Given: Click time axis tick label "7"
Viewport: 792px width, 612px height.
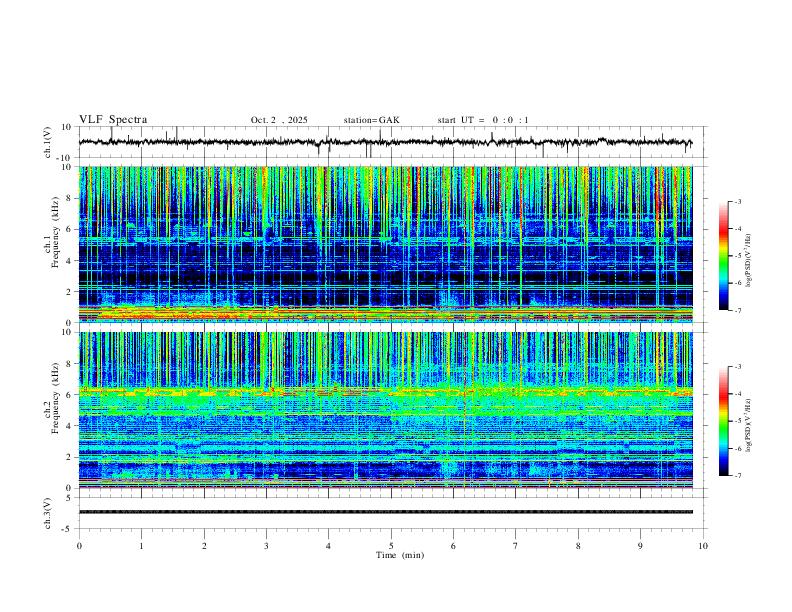Looking at the screenshot, I should pyautogui.click(x=516, y=546).
